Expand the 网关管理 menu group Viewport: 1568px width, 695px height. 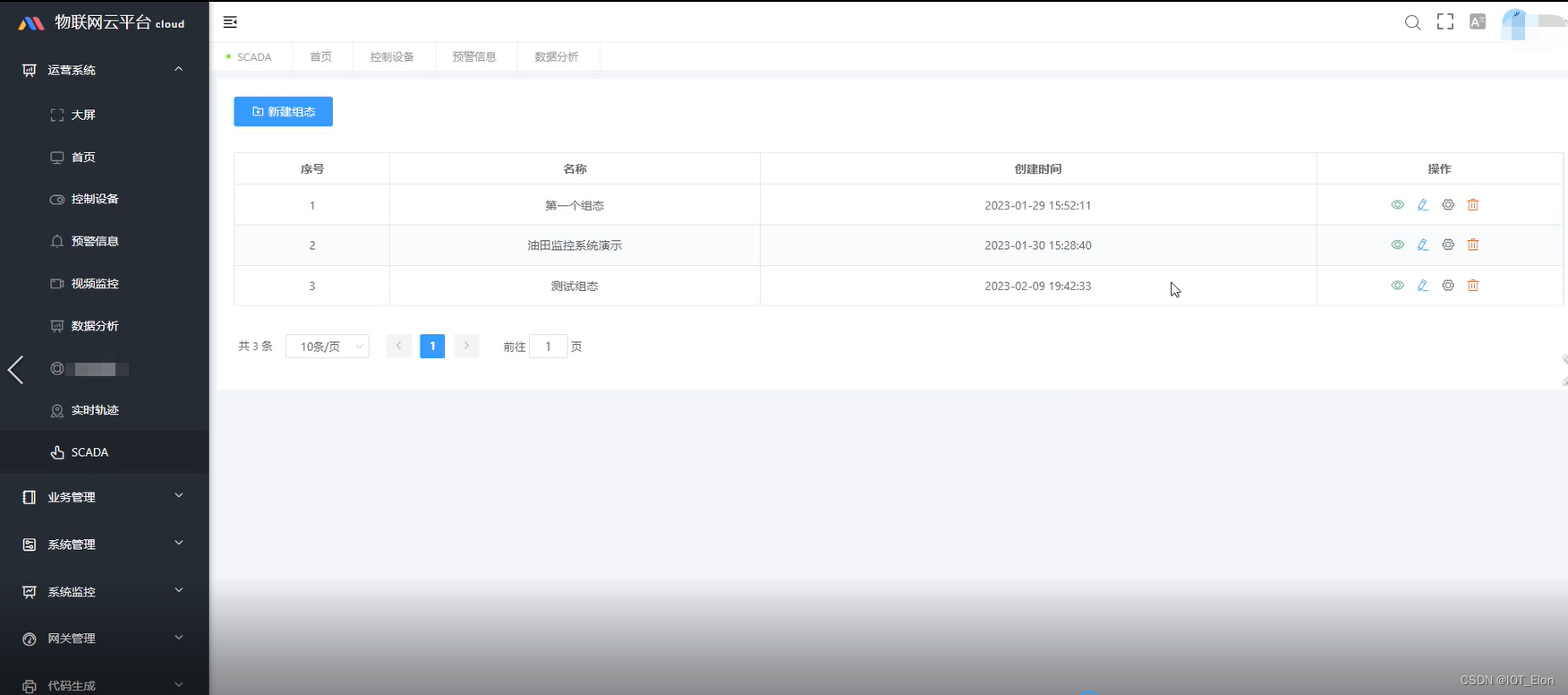coord(105,639)
